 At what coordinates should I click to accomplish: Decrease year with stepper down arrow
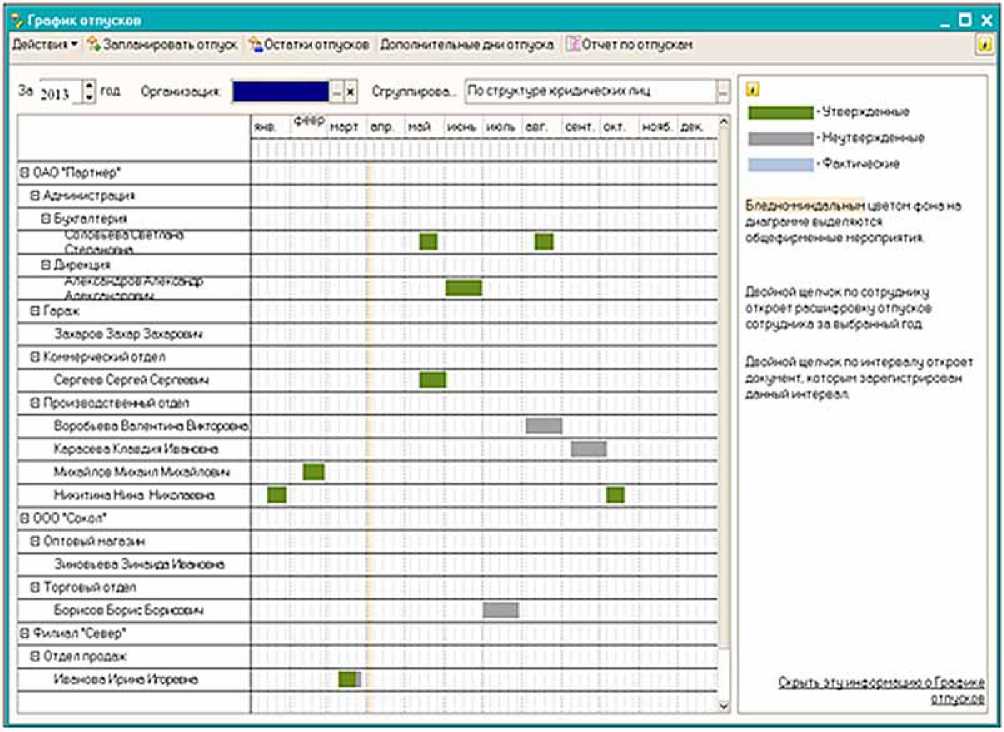(x=90, y=97)
